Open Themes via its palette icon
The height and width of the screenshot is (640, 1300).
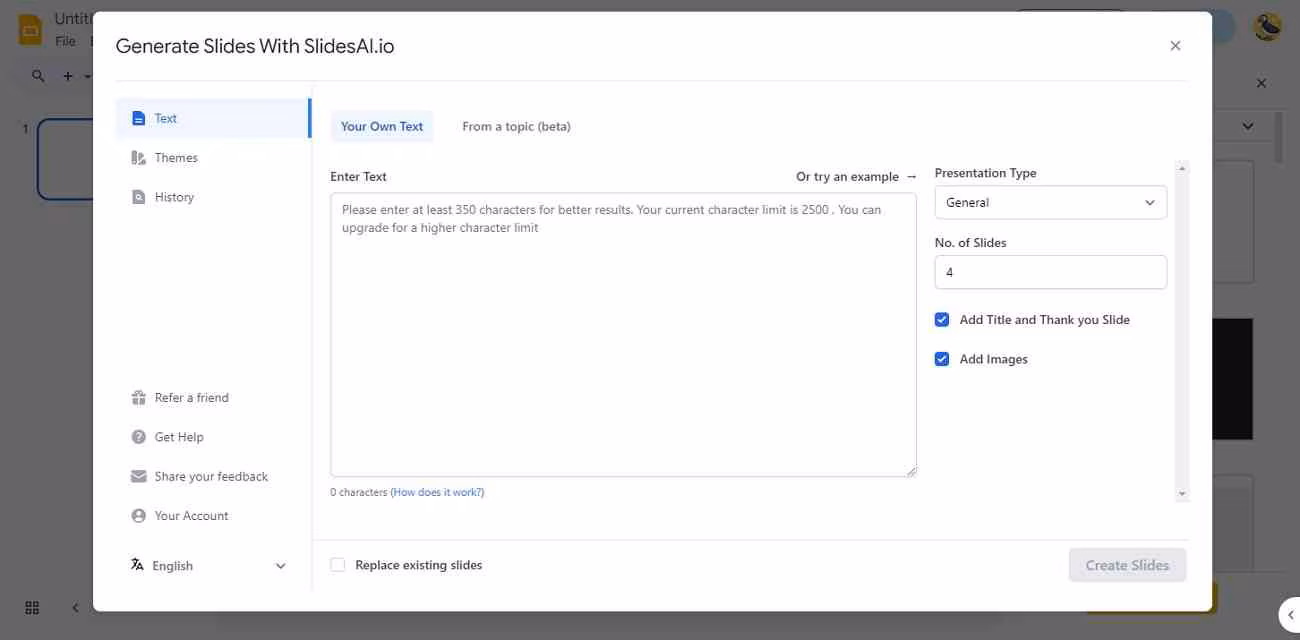[x=138, y=158]
